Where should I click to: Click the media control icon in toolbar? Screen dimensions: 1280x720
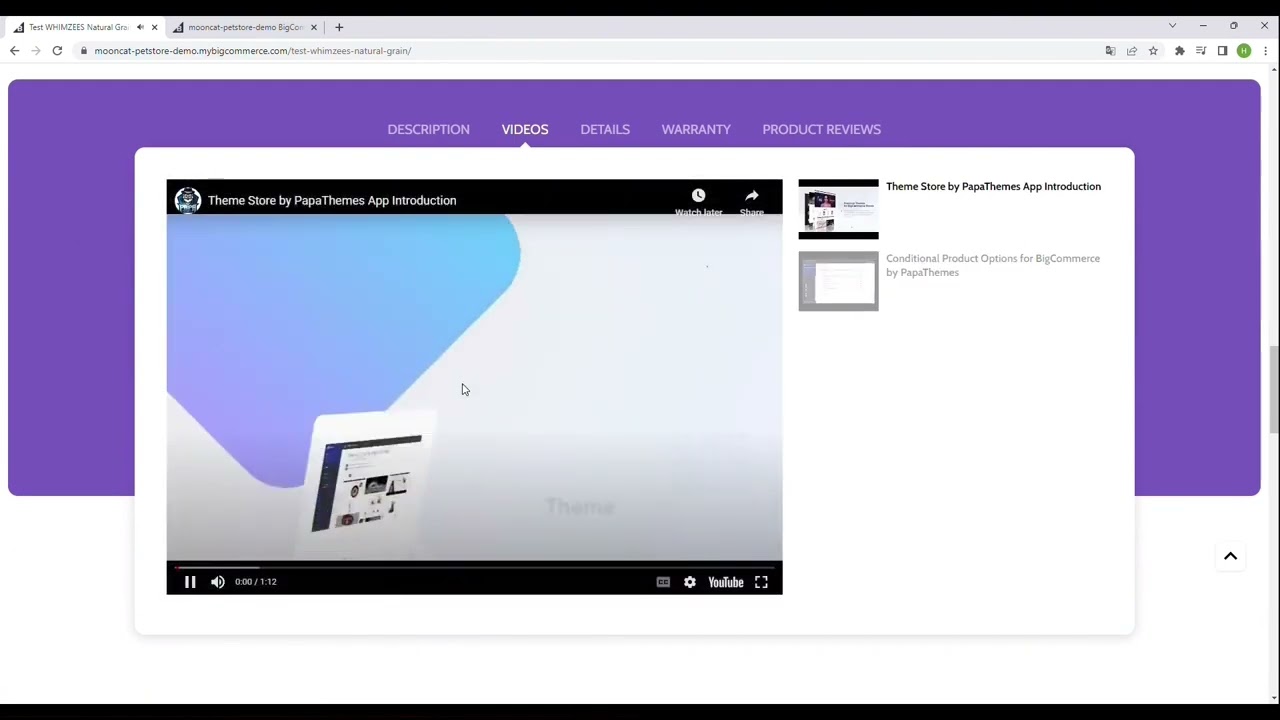(1201, 51)
